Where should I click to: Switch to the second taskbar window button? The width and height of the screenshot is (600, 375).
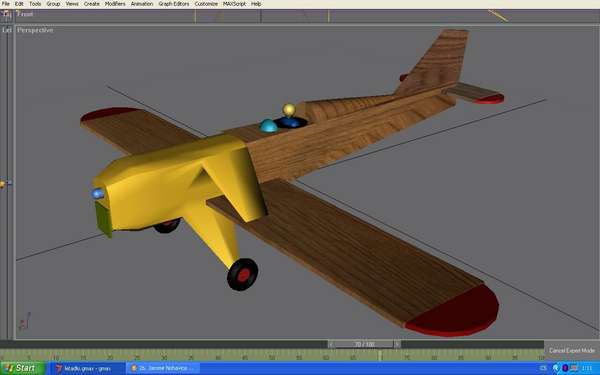tap(164, 368)
